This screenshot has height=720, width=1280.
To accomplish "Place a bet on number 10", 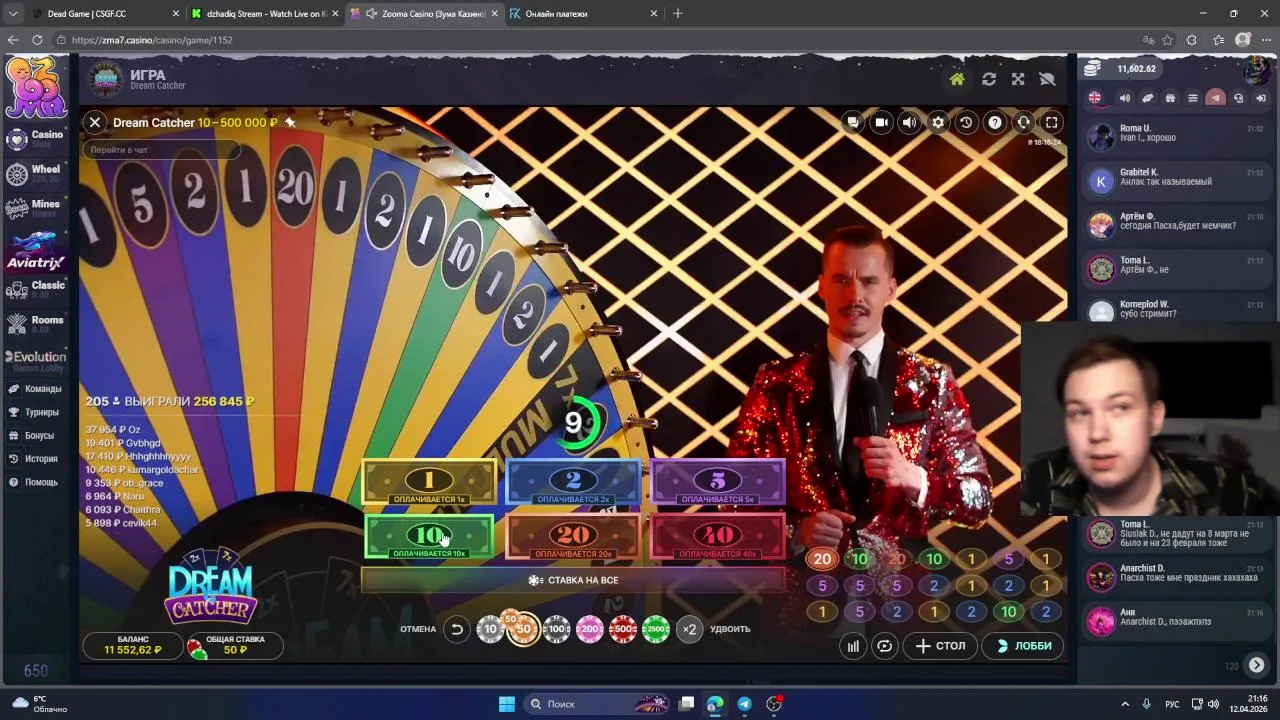I will click(x=429, y=538).
